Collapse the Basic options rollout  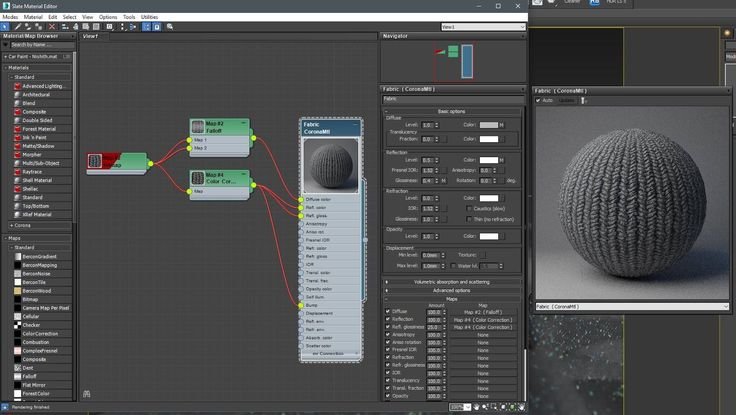[452, 112]
